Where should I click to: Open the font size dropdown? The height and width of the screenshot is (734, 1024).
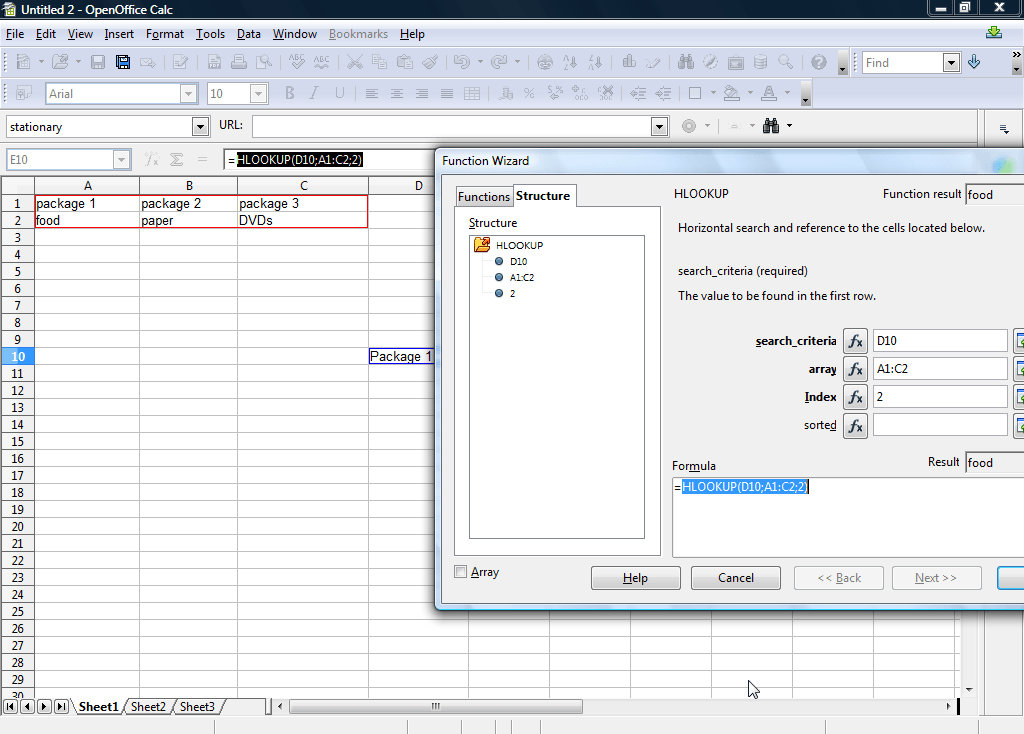258,93
